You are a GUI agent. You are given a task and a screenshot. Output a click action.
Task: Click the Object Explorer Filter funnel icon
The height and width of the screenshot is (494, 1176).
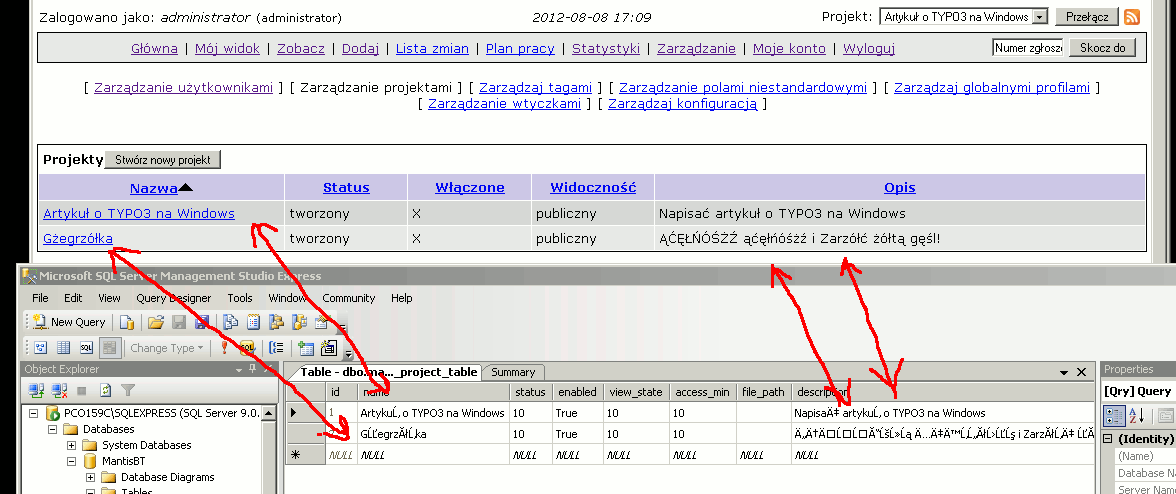(127, 390)
